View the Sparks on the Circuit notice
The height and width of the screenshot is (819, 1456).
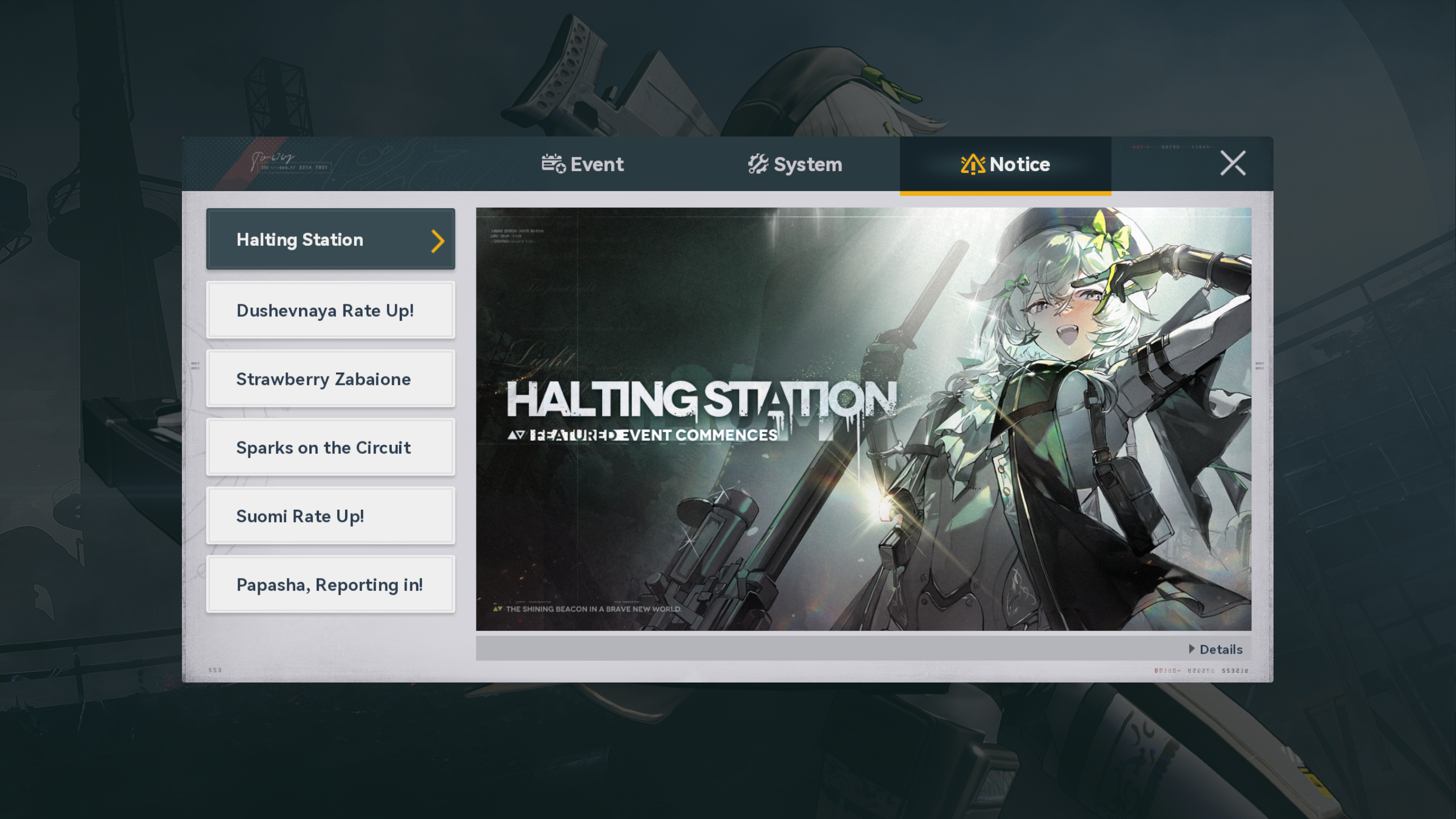(330, 447)
